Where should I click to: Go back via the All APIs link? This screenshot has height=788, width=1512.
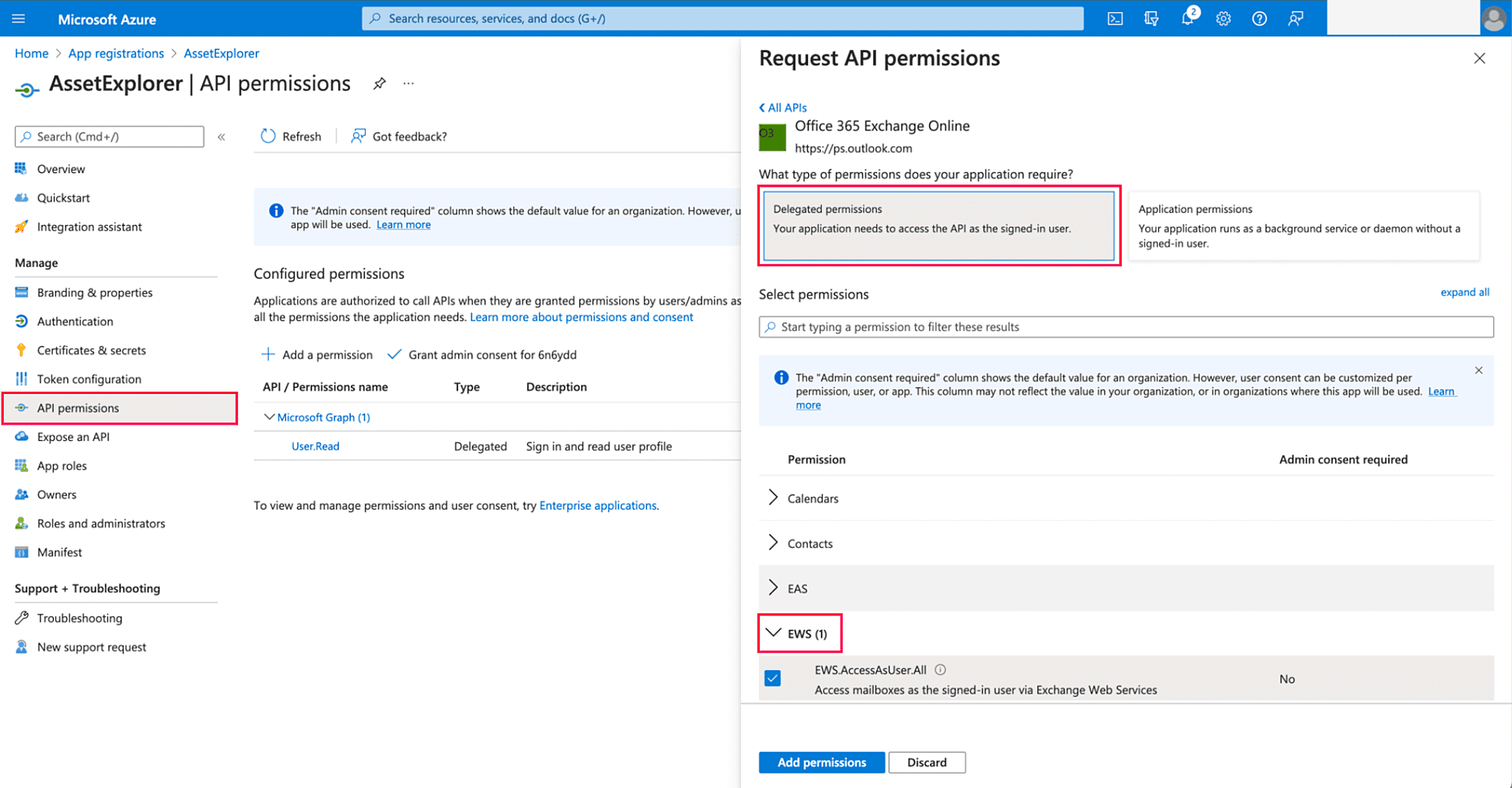[783, 107]
